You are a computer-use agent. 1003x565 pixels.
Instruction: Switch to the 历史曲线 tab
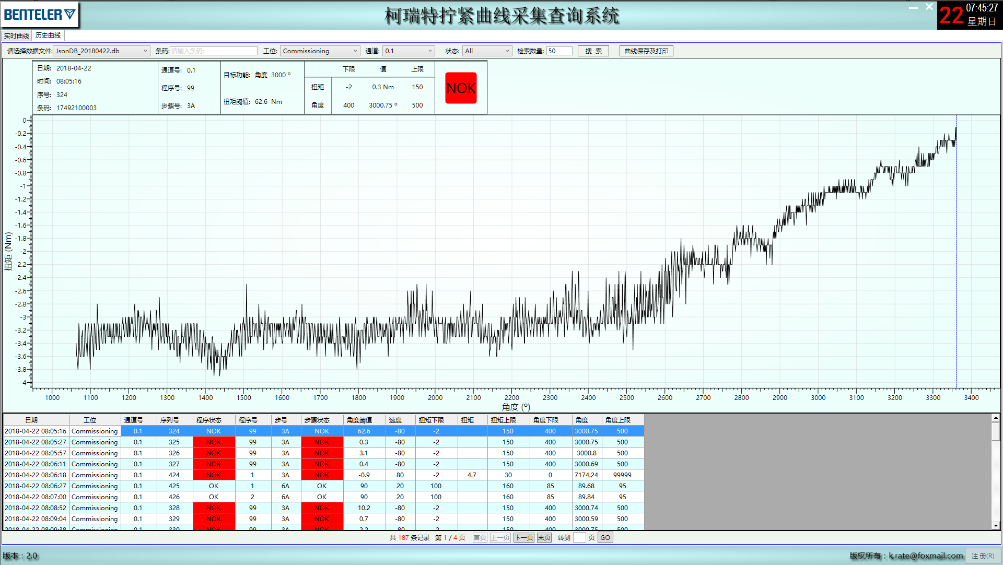coord(48,36)
